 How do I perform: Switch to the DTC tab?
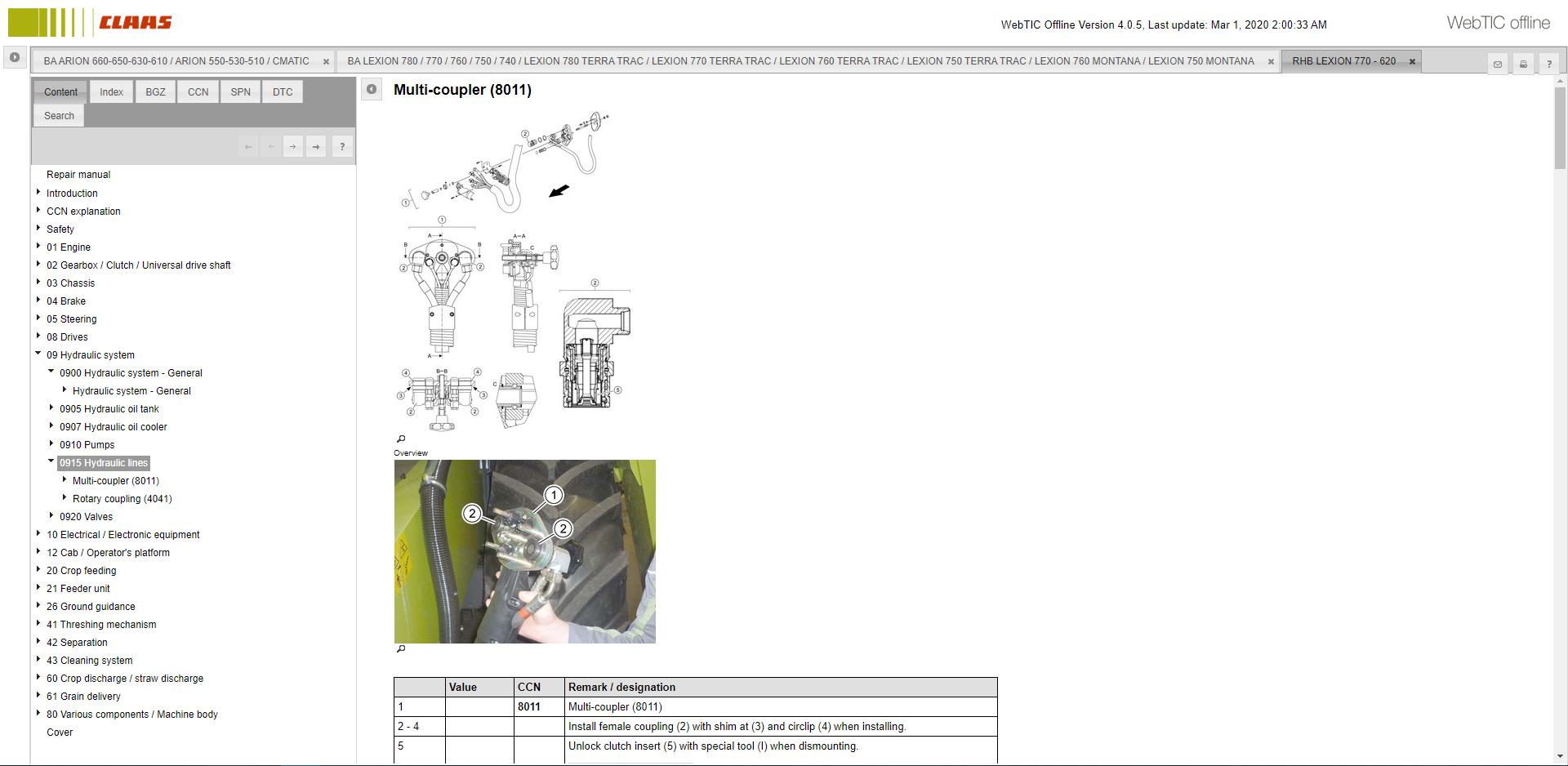pos(282,91)
